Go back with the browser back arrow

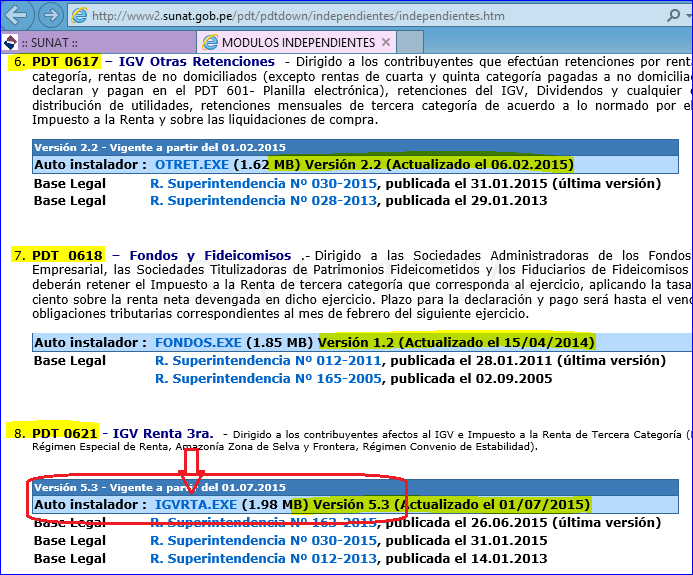16,15
